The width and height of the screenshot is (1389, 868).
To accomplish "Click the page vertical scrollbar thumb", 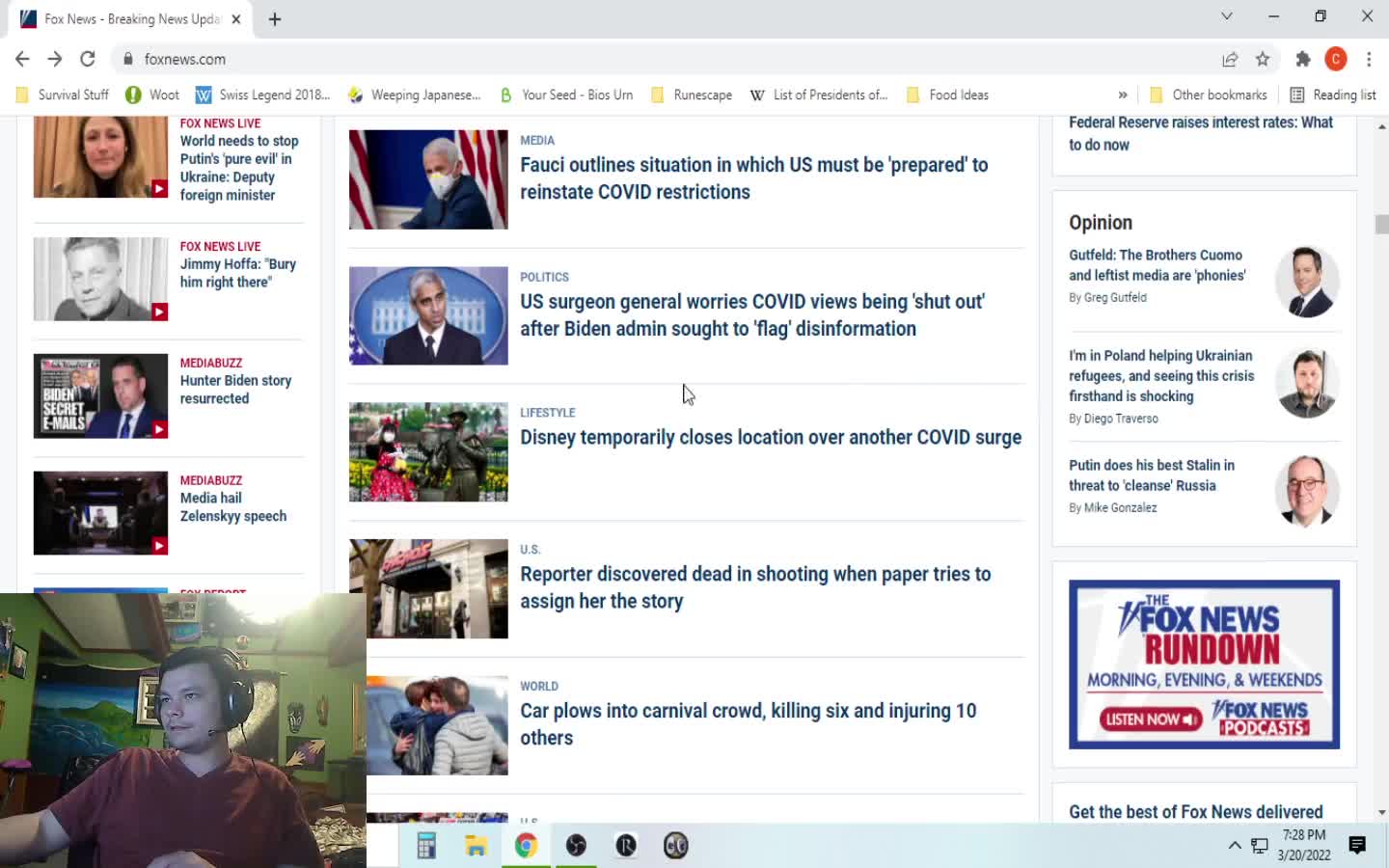I will [1381, 224].
